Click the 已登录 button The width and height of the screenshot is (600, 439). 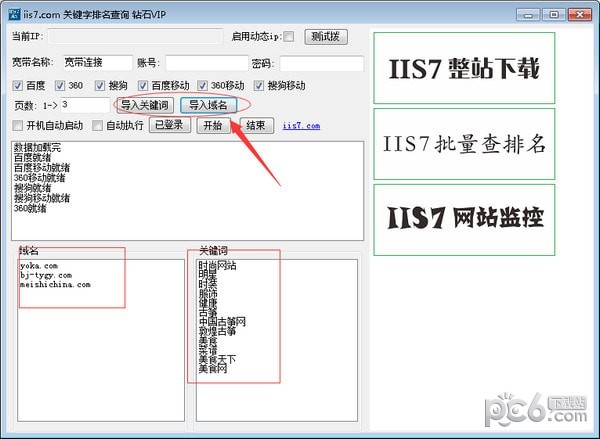(170, 125)
